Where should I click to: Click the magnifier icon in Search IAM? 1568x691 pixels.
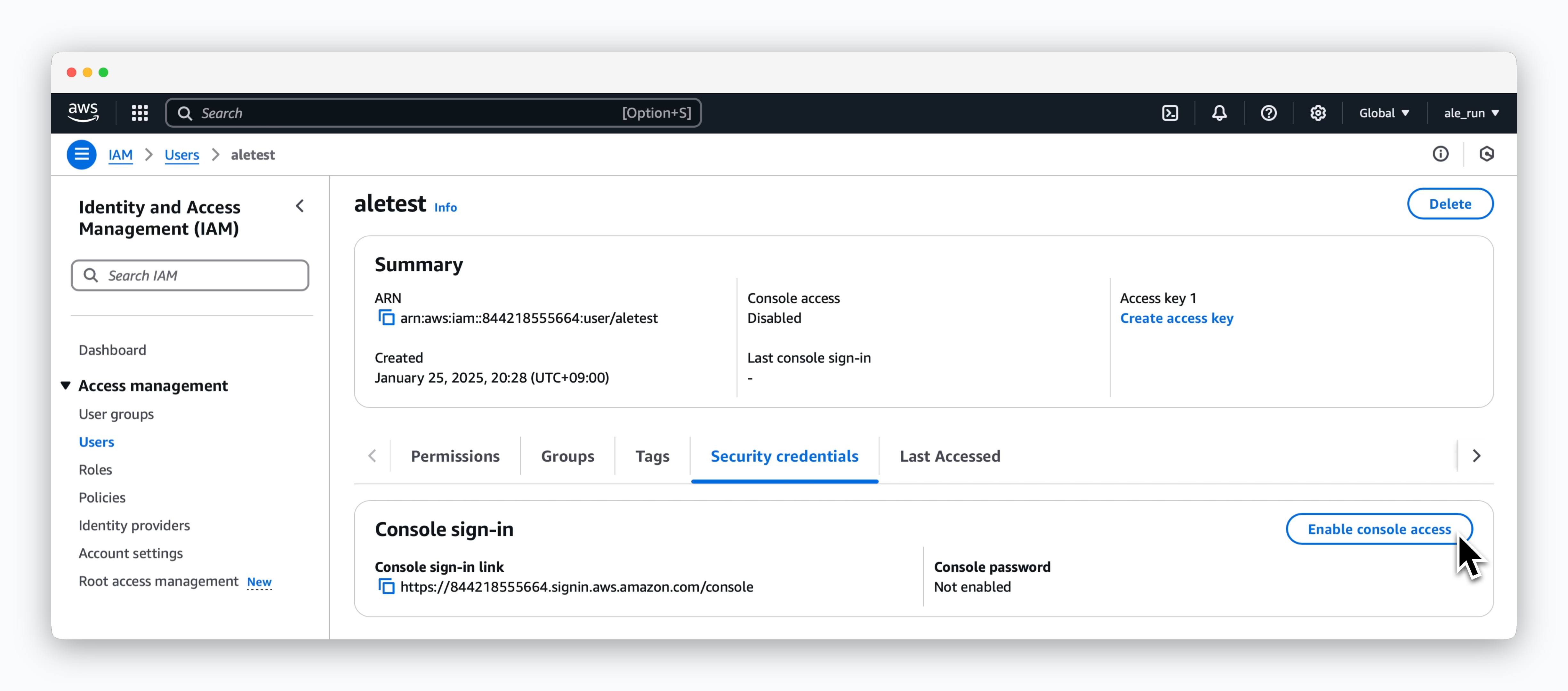pyautogui.click(x=91, y=275)
